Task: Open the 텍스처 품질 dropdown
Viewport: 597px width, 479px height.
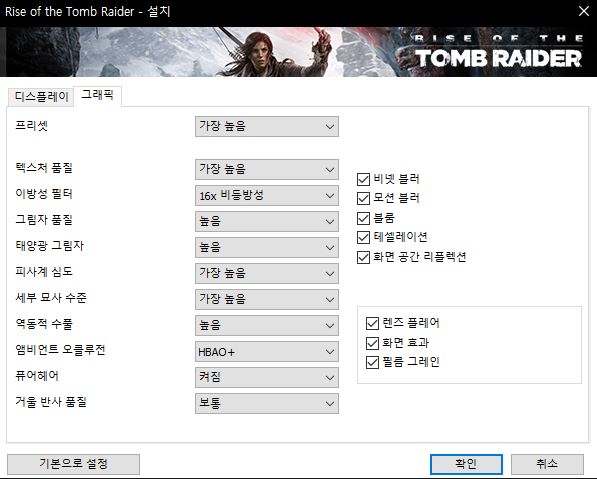Action: click(267, 169)
